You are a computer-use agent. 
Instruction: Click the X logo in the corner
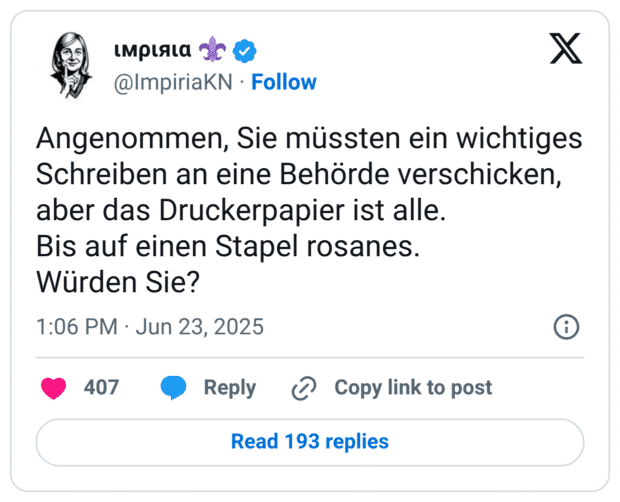coord(566,49)
